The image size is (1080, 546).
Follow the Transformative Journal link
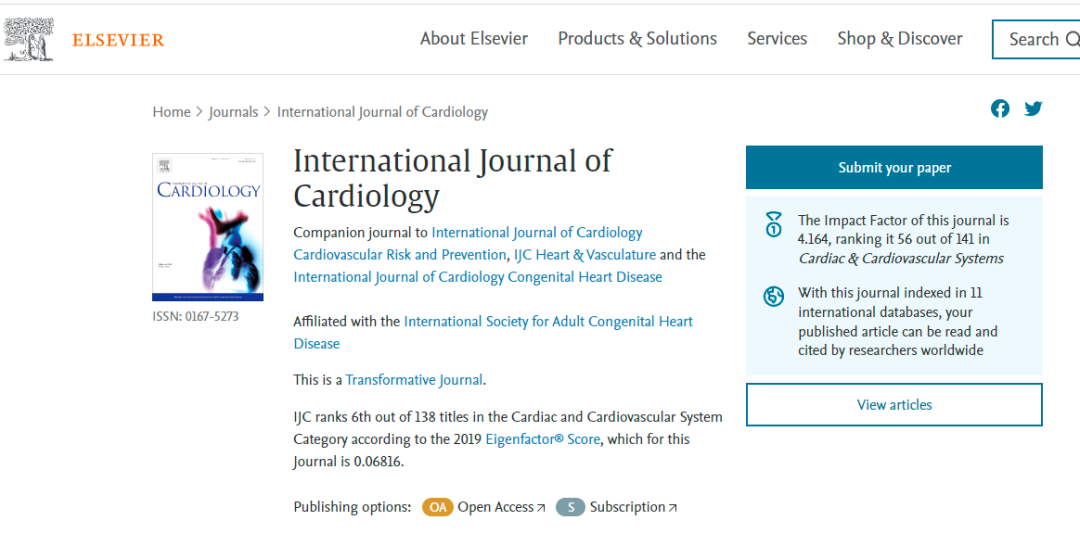click(x=414, y=380)
